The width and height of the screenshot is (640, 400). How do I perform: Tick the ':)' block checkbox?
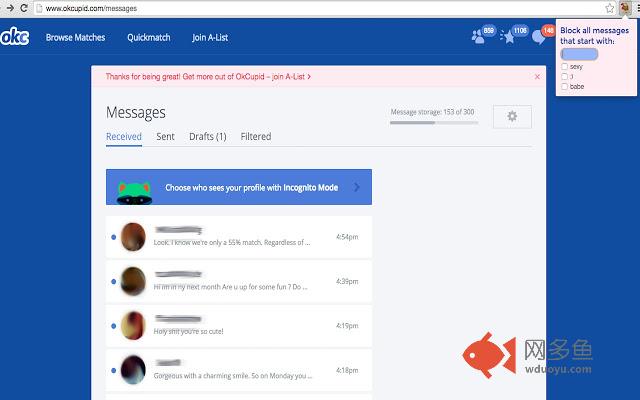tap(564, 76)
